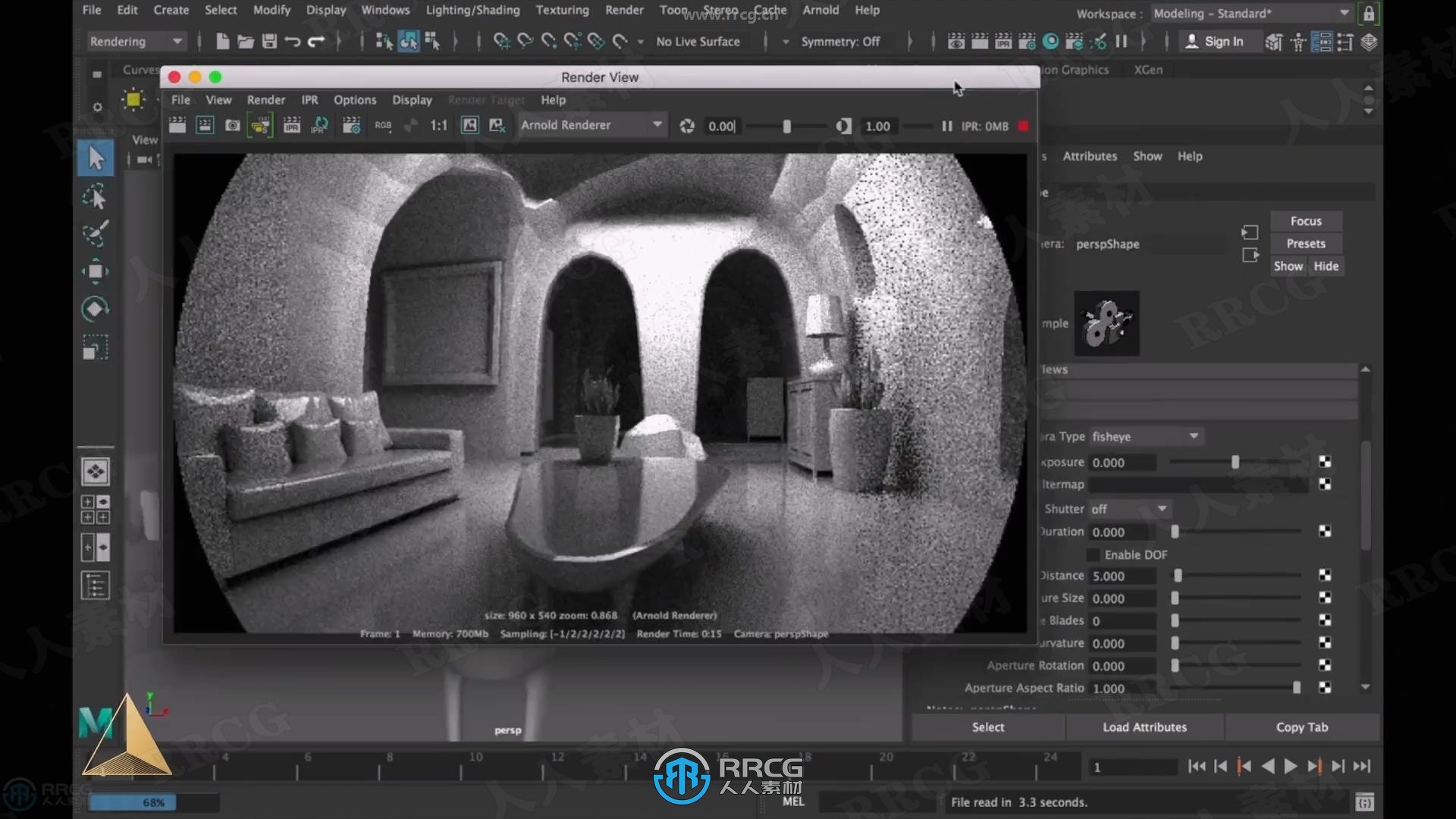The height and width of the screenshot is (819, 1456).
Task: Adjust the Render View exposure slider
Action: click(x=786, y=127)
